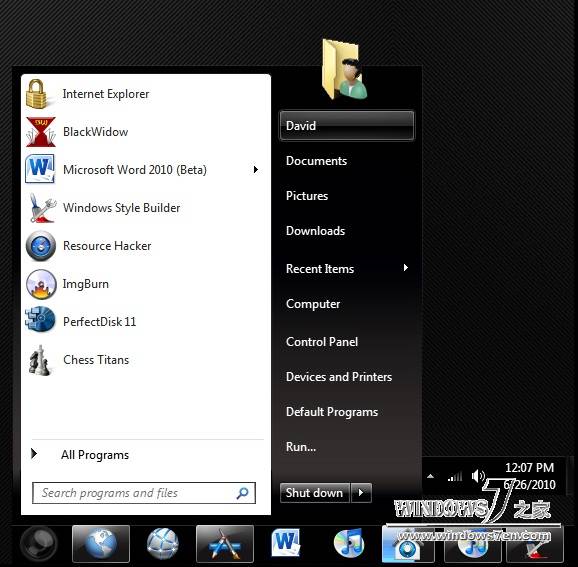Open Control Panel
The height and width of the screenshot is (567, 578).
[x=322, y=342]
